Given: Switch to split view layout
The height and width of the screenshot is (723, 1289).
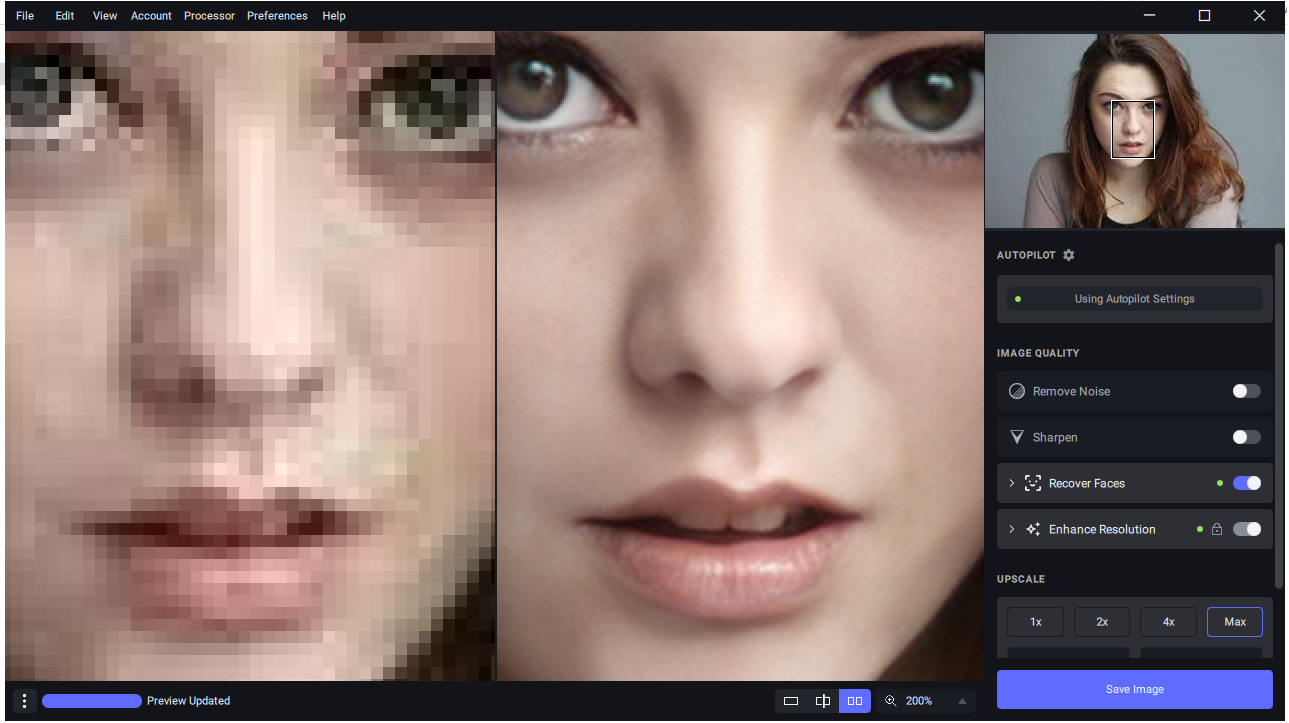Looking at the screenshot, I should pos(823,701).
